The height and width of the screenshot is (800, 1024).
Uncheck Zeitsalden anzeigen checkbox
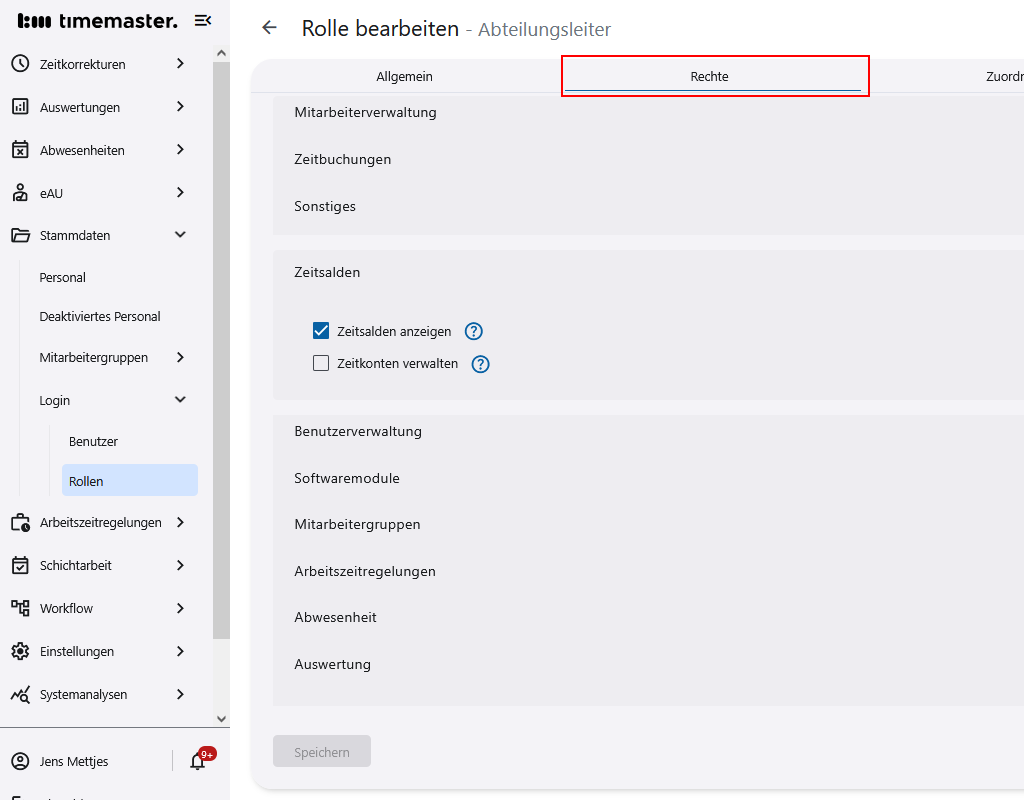[x=321, y=331]
